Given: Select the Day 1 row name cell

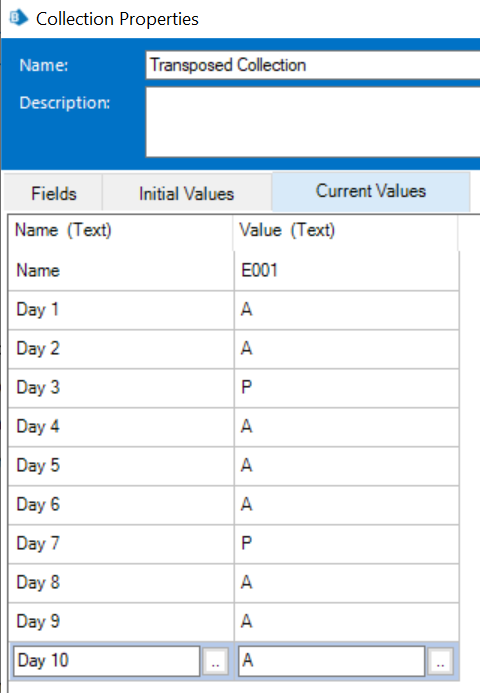Looking at the screenshot, I should pos(121,310).
